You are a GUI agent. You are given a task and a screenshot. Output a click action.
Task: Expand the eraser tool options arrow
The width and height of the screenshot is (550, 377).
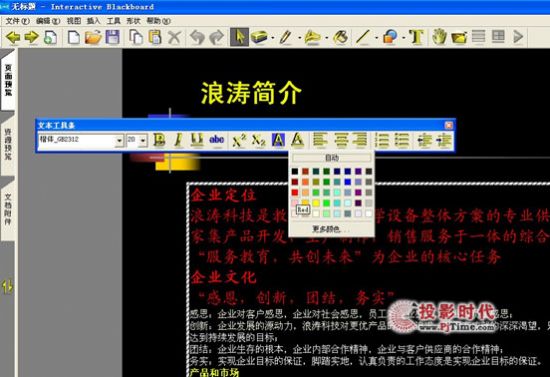click(x=272, y=38)
